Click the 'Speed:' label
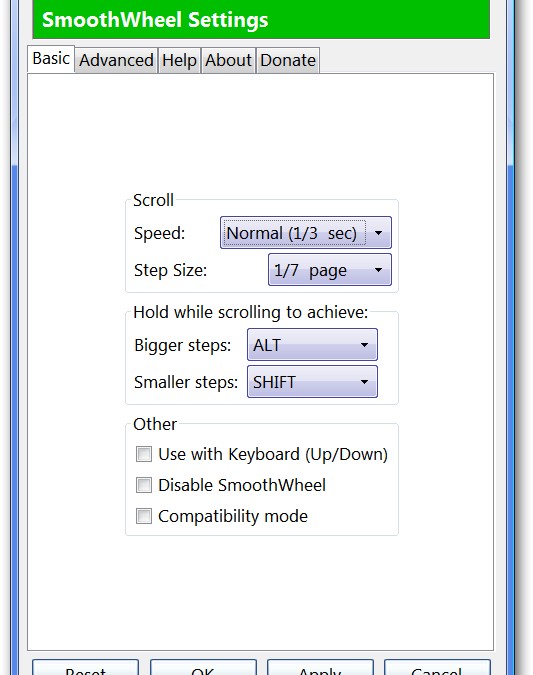 click(x=159, y=233)
